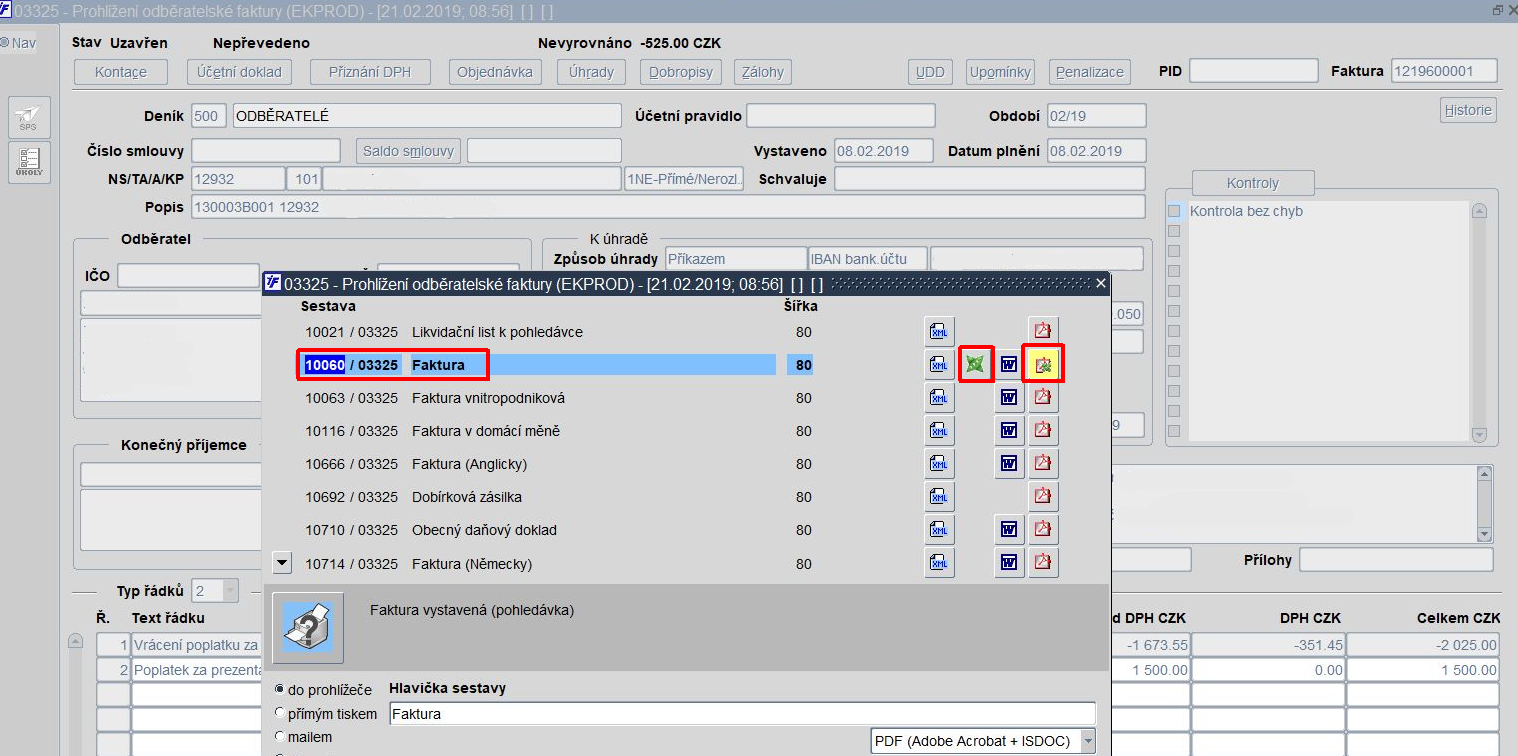Screen dimensions: 1518x756
Task: Open the PDF (Adobe Acrobat + ISDOC) format dropdown
Action: click(1088, 741)
